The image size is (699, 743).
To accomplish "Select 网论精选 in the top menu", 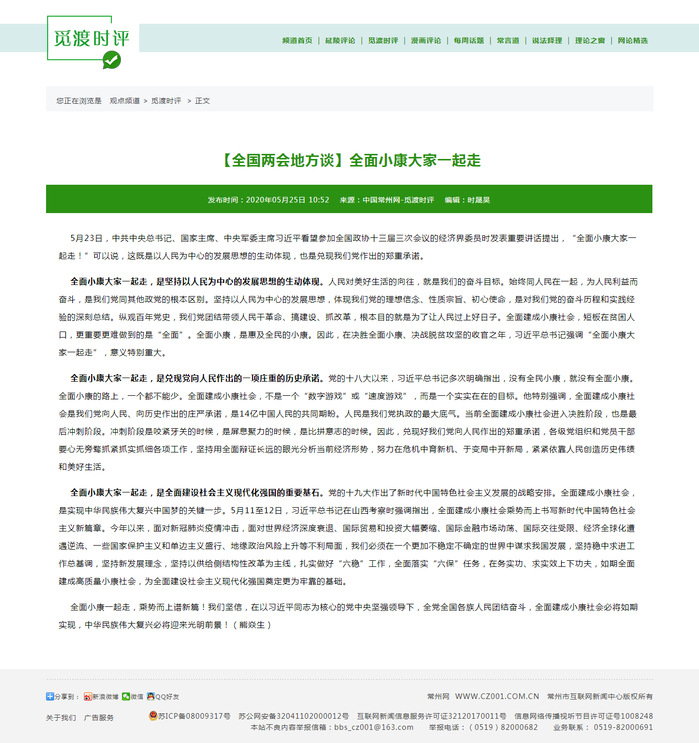I will pos(633,41).
